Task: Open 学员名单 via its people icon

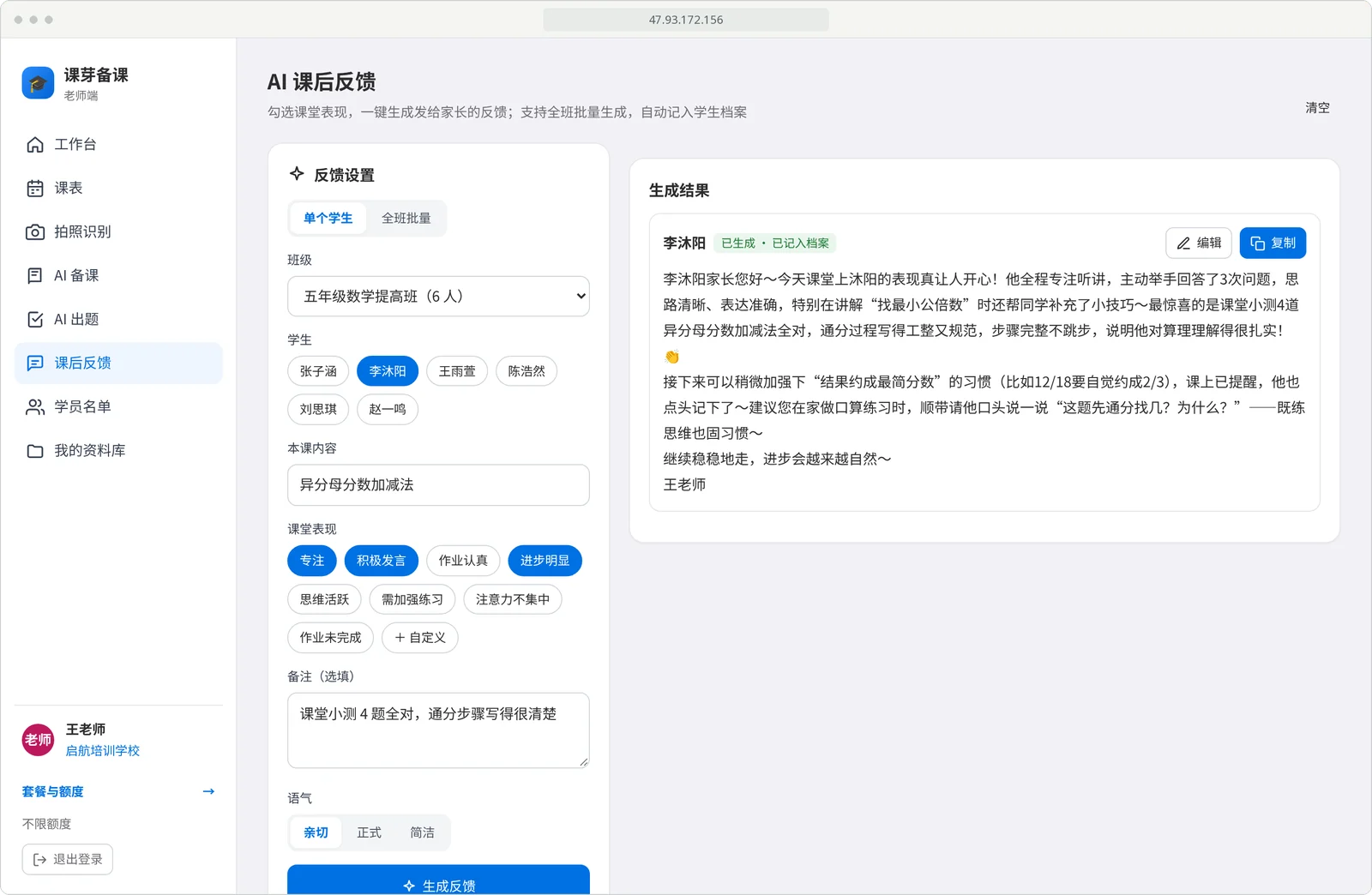Action: 35,406
